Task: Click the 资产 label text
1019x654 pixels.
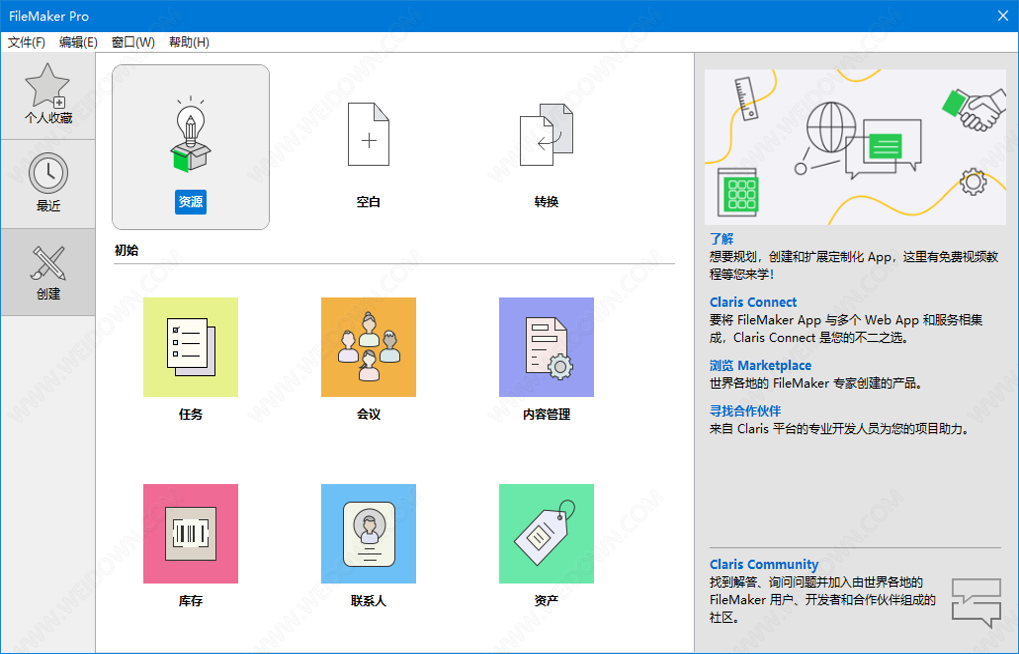Action: click(547, 601)
